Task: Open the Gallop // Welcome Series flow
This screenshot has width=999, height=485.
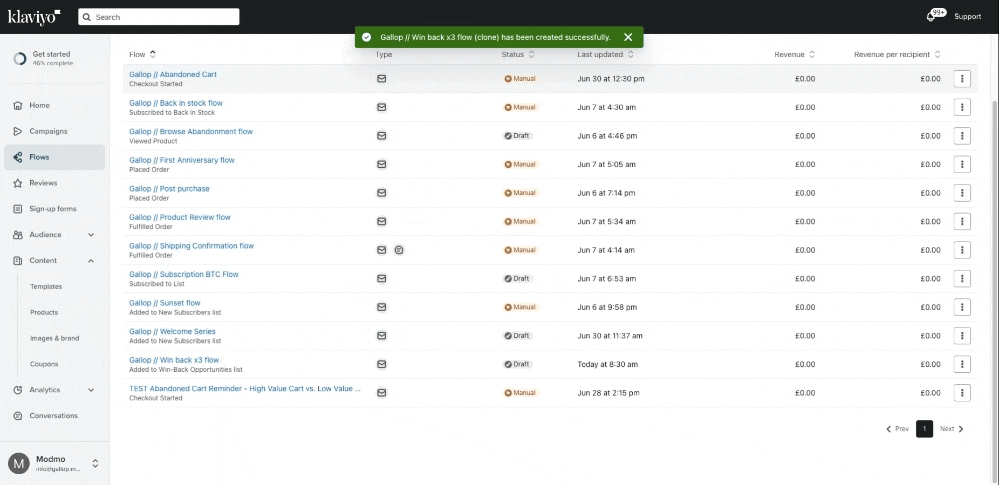Action: (x=172, y=331)
